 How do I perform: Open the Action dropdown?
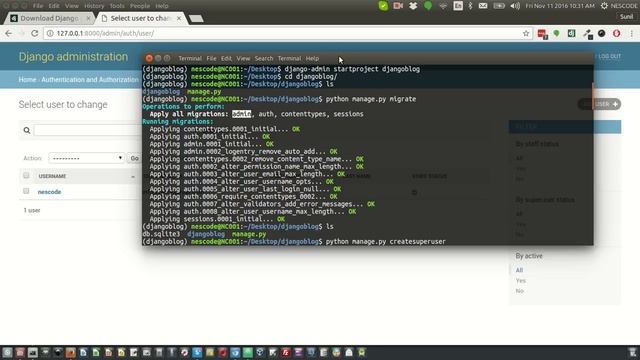[86, 158]
